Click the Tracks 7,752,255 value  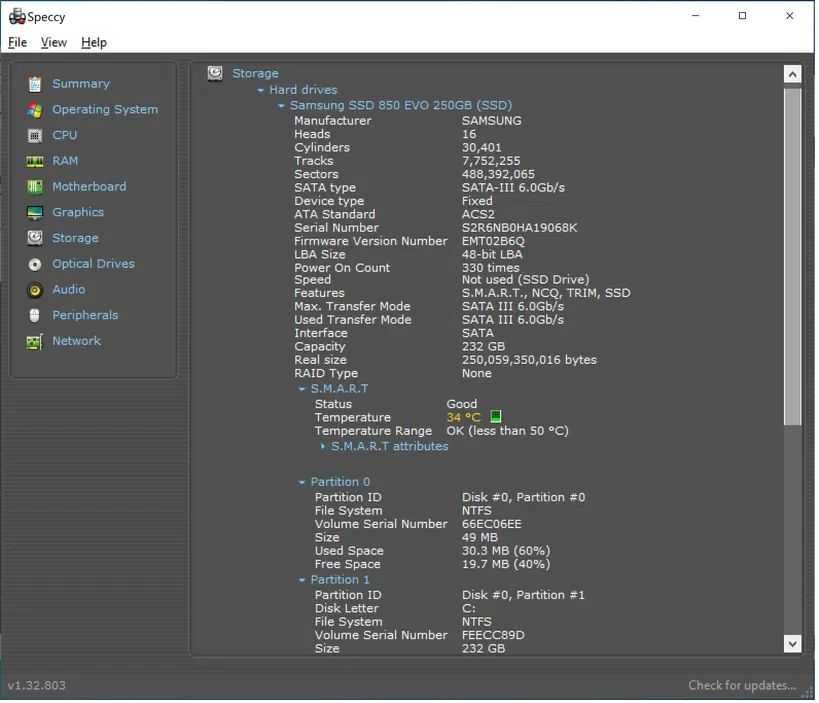point(491,160)
